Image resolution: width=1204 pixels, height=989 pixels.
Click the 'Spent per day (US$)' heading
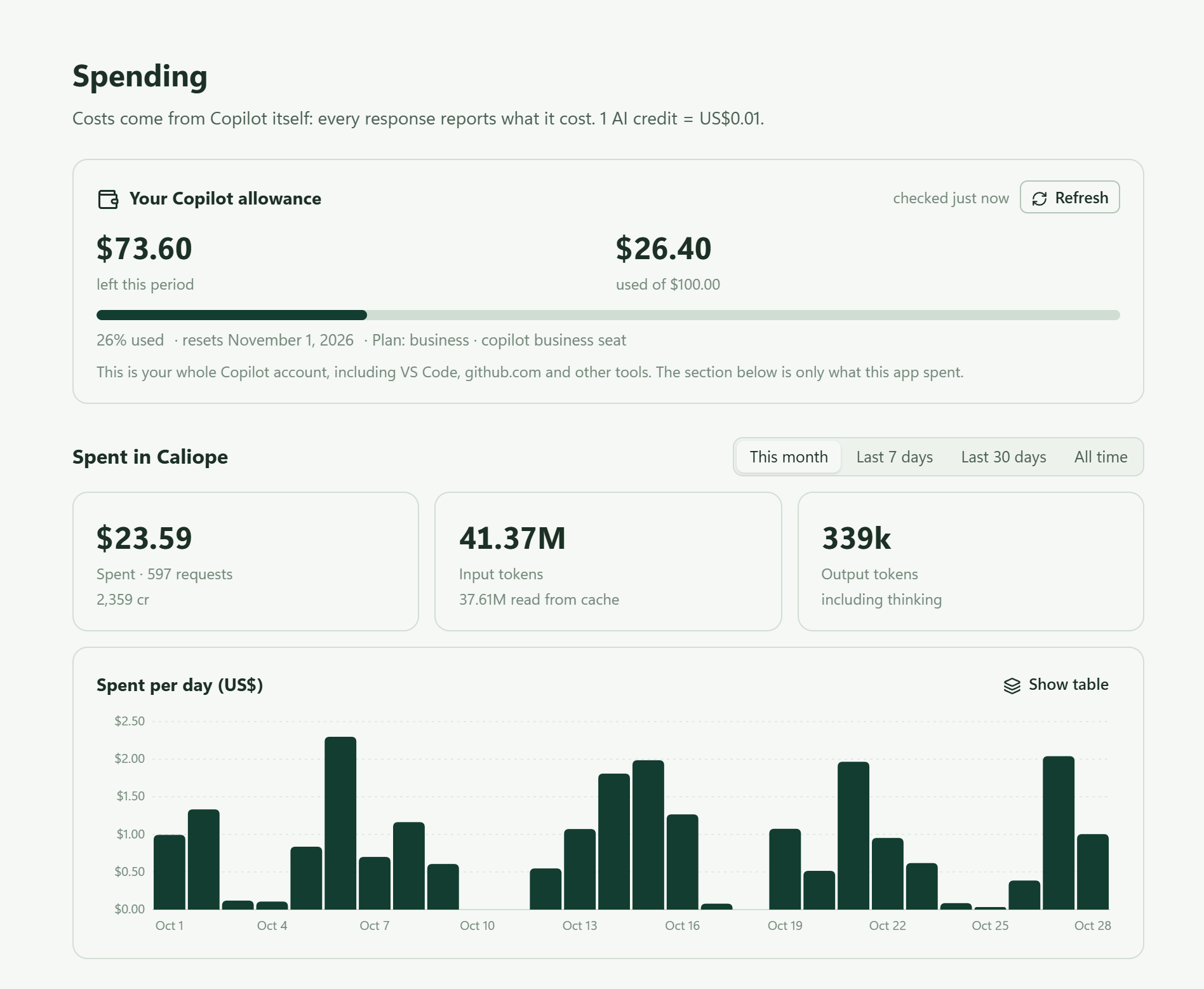point(180,685)
